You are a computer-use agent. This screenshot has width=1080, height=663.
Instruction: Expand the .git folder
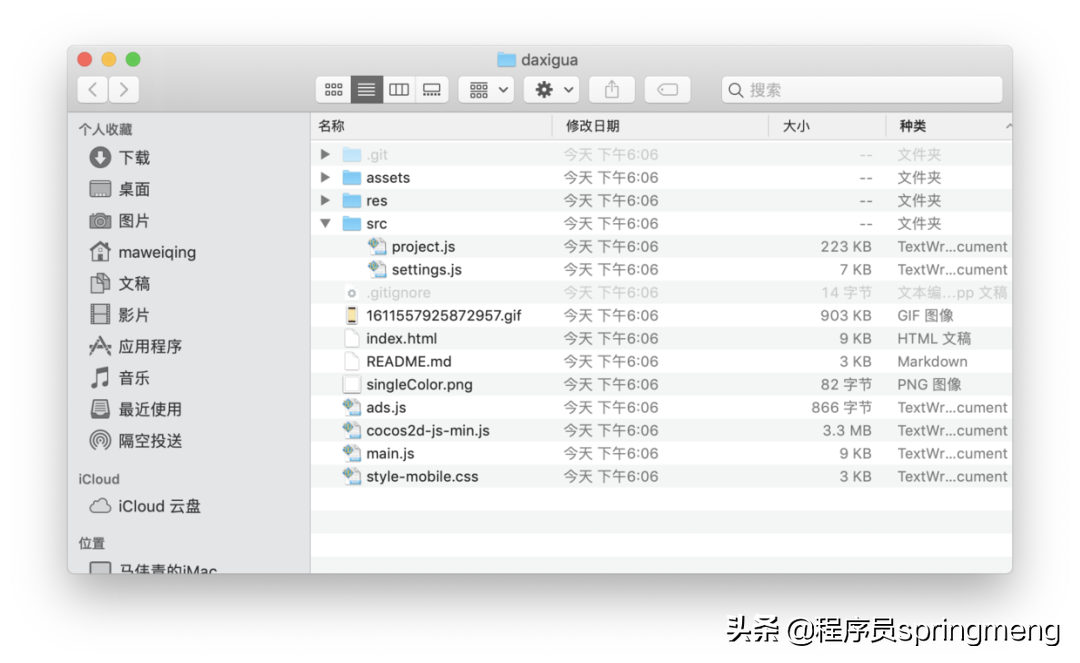325,154
